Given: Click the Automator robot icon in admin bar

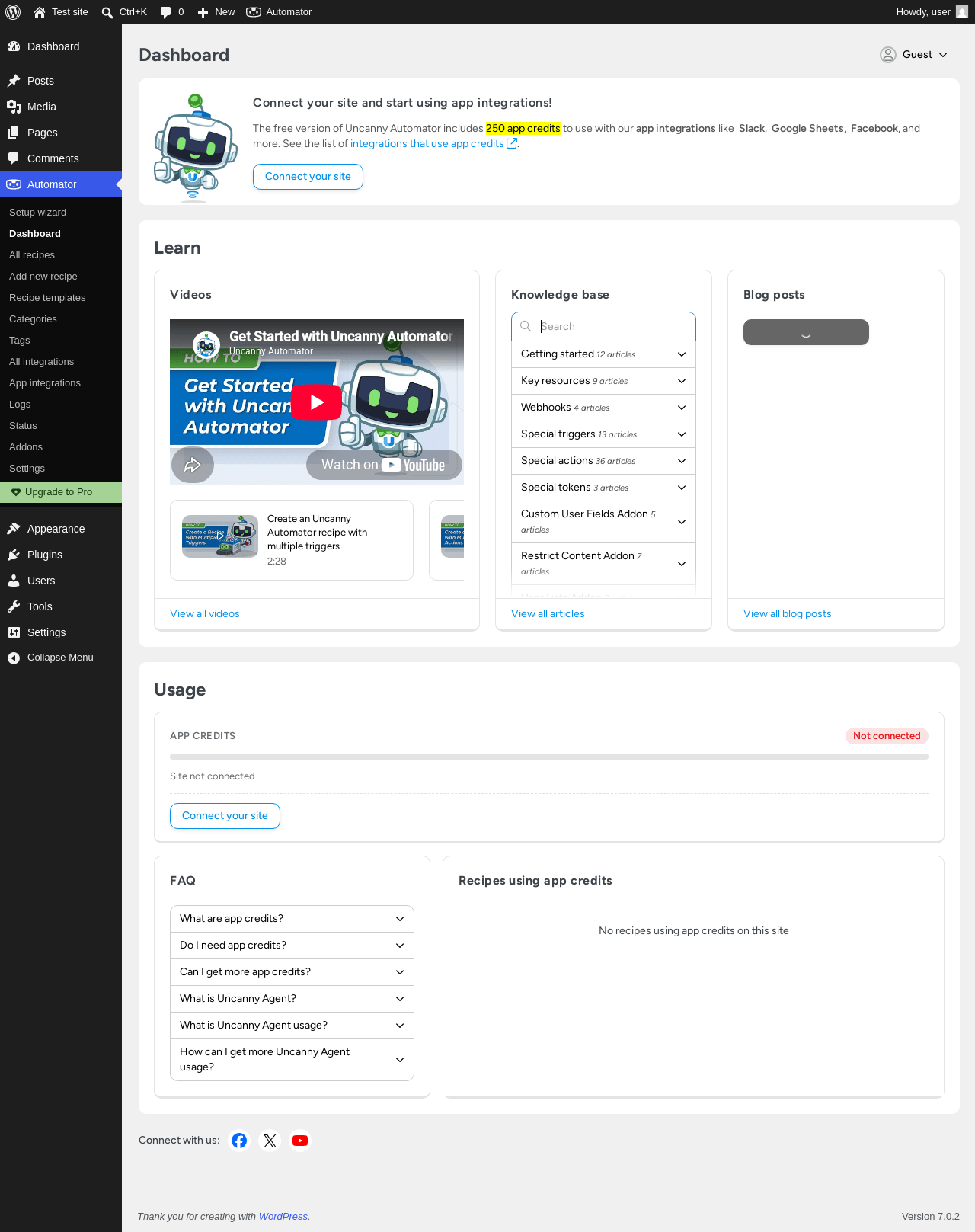Looking at the screenshot, I should coord(254,12).
